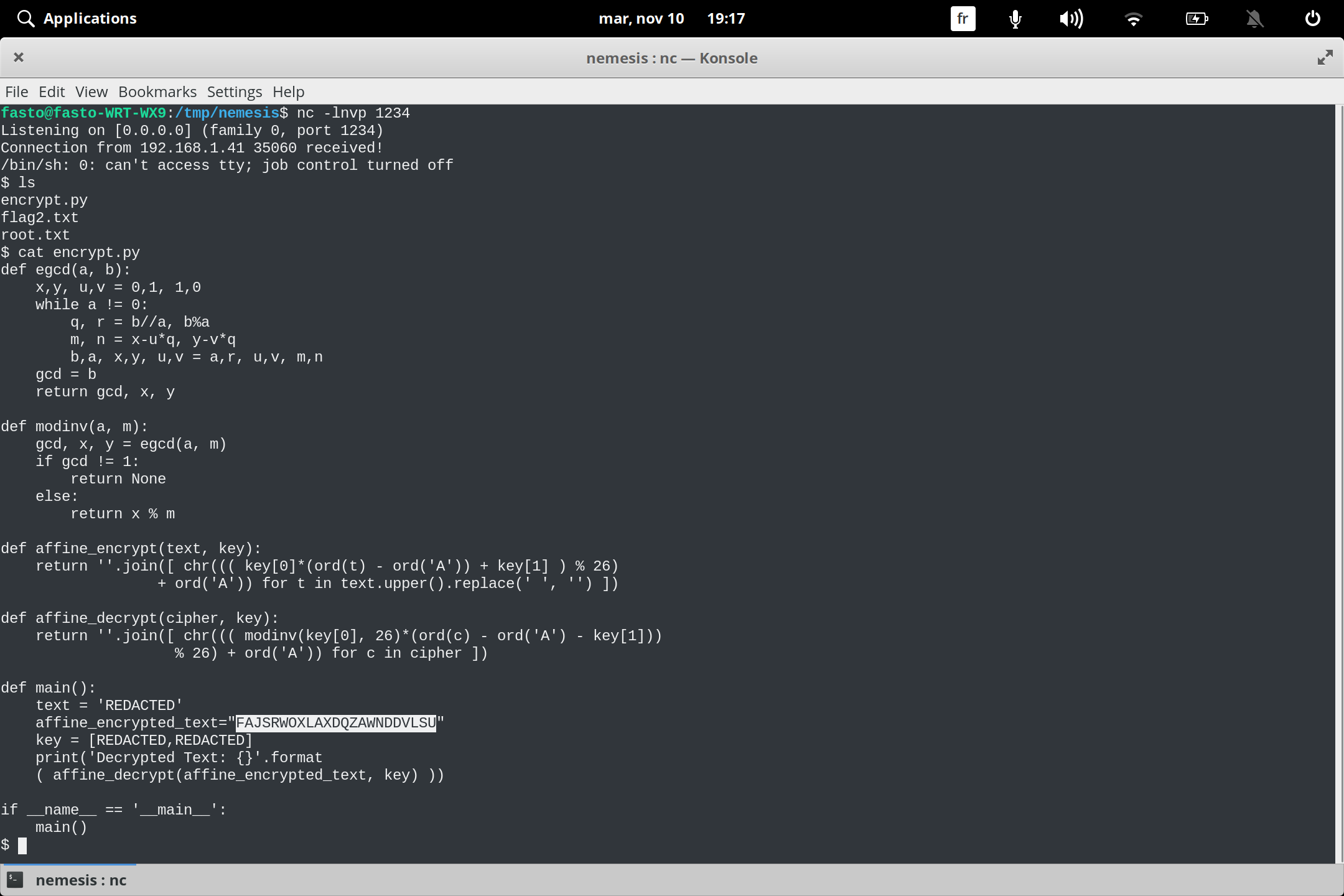Click the battery charge indicator icon
The width and height of the screenshot is (1344, 896).
click(x=1197, y=19)
